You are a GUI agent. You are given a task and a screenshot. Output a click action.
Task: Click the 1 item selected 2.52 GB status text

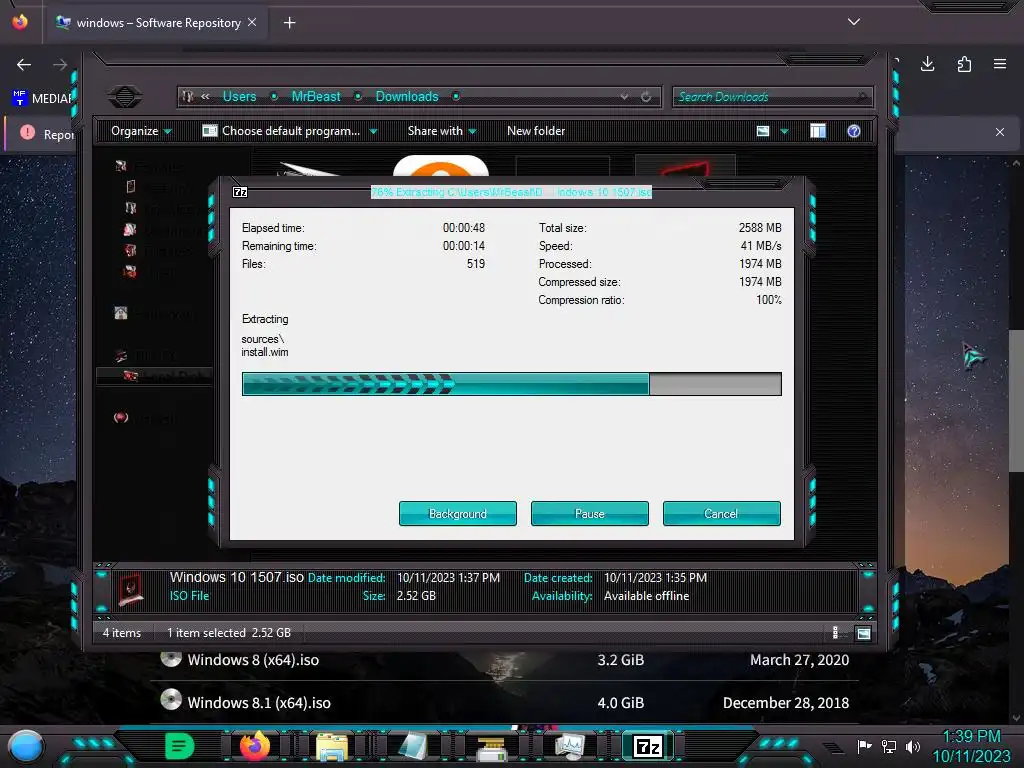(x=229, y=633)
